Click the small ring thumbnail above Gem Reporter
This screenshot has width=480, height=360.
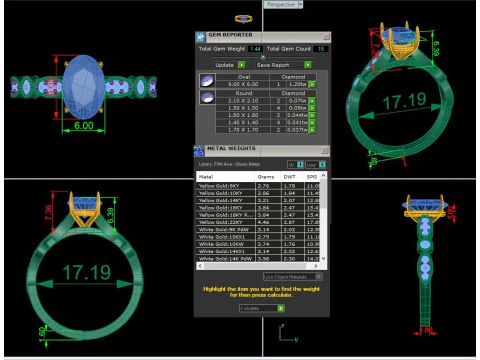[x=243, y=19]
